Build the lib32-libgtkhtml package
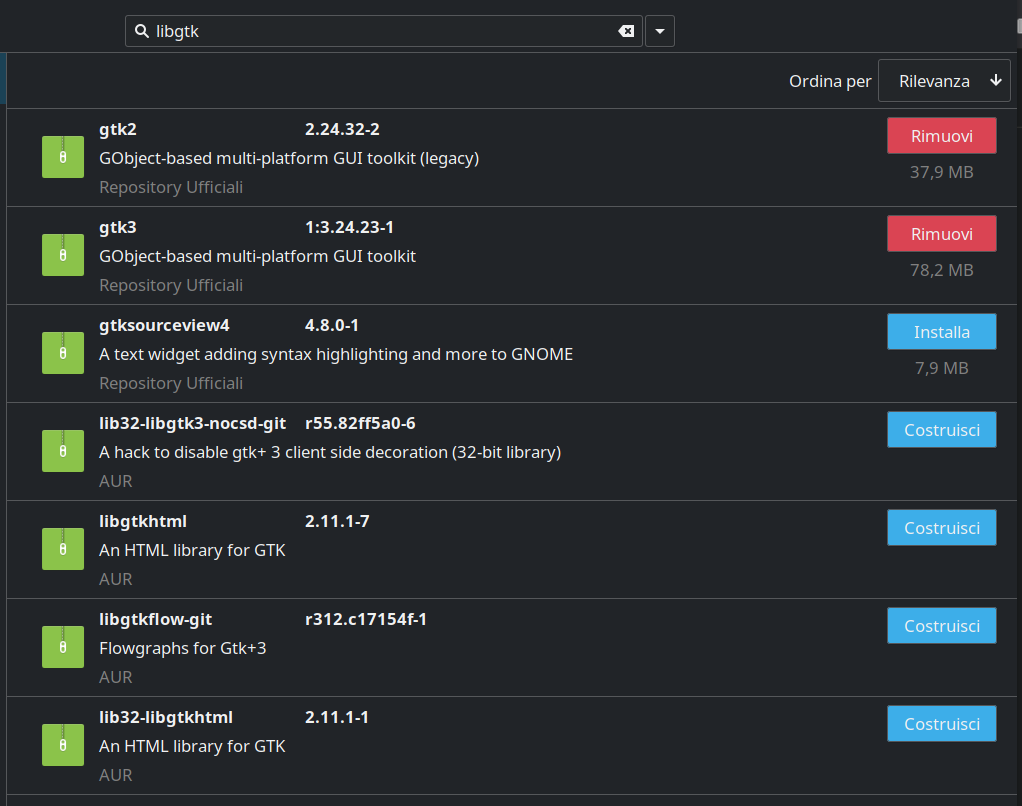 point(941,723)
